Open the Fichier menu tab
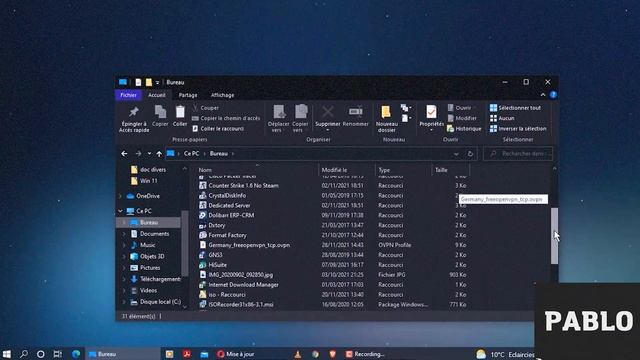 [x=128, y=95]
